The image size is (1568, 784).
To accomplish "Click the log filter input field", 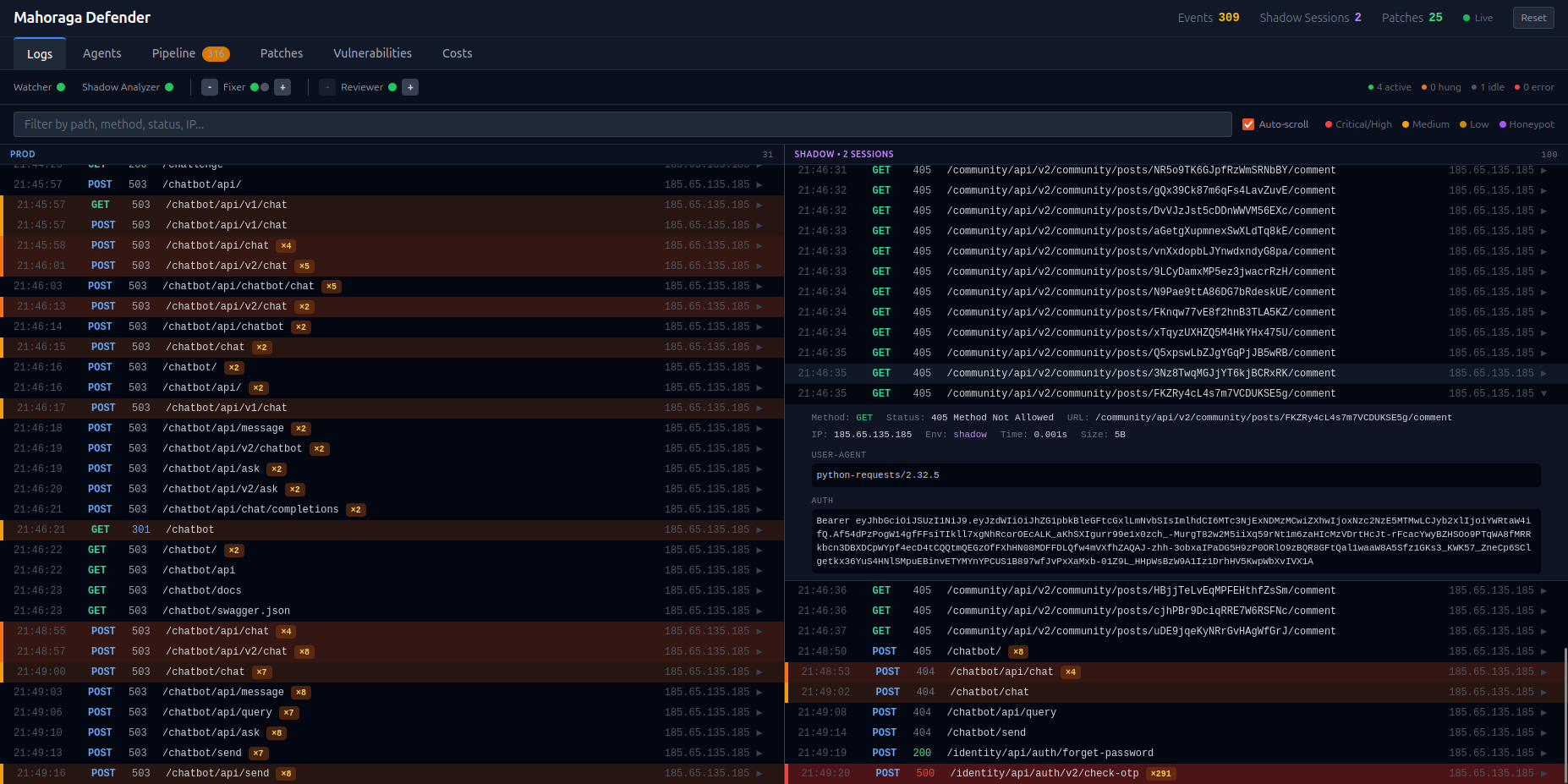I will click(x=622, y=124).
